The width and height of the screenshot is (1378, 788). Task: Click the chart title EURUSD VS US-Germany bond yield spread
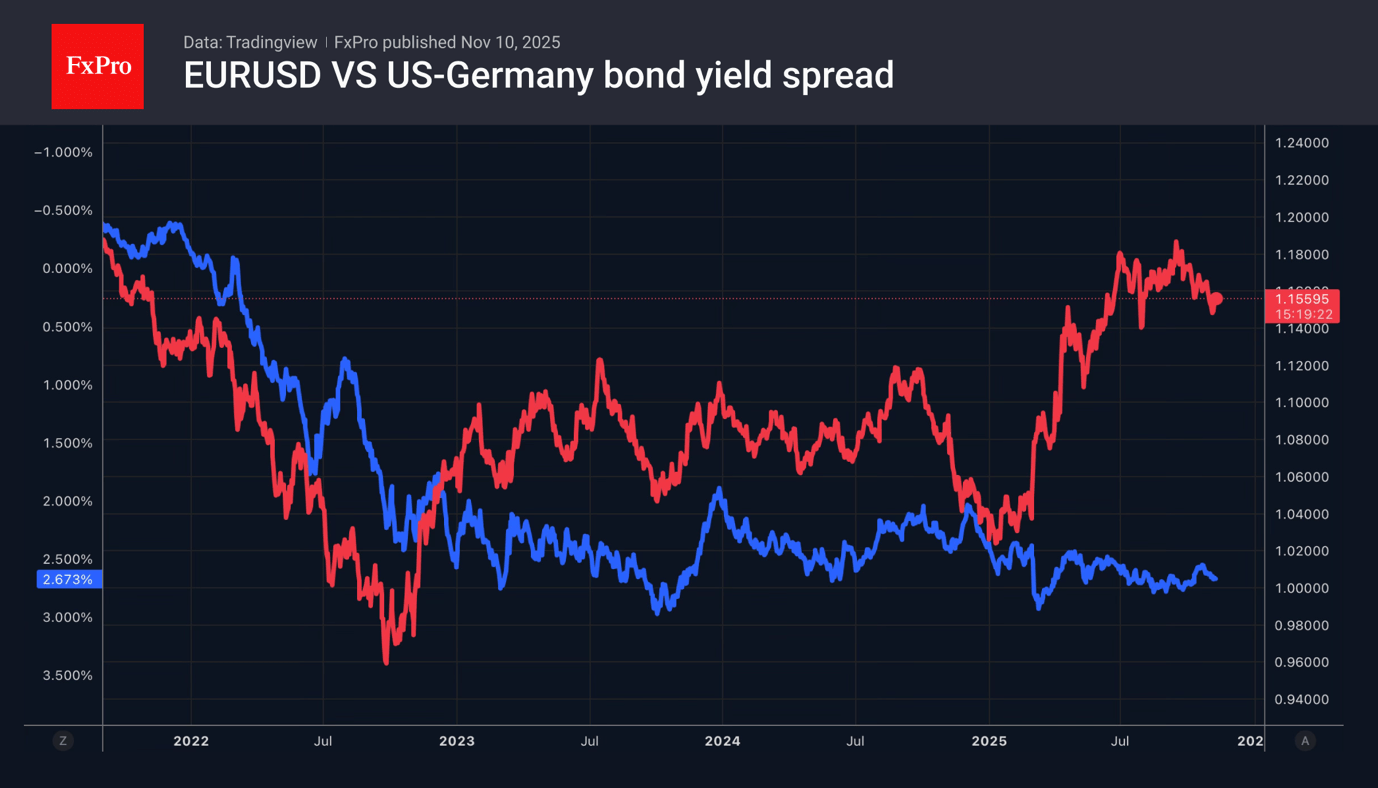tap(538, 76)
